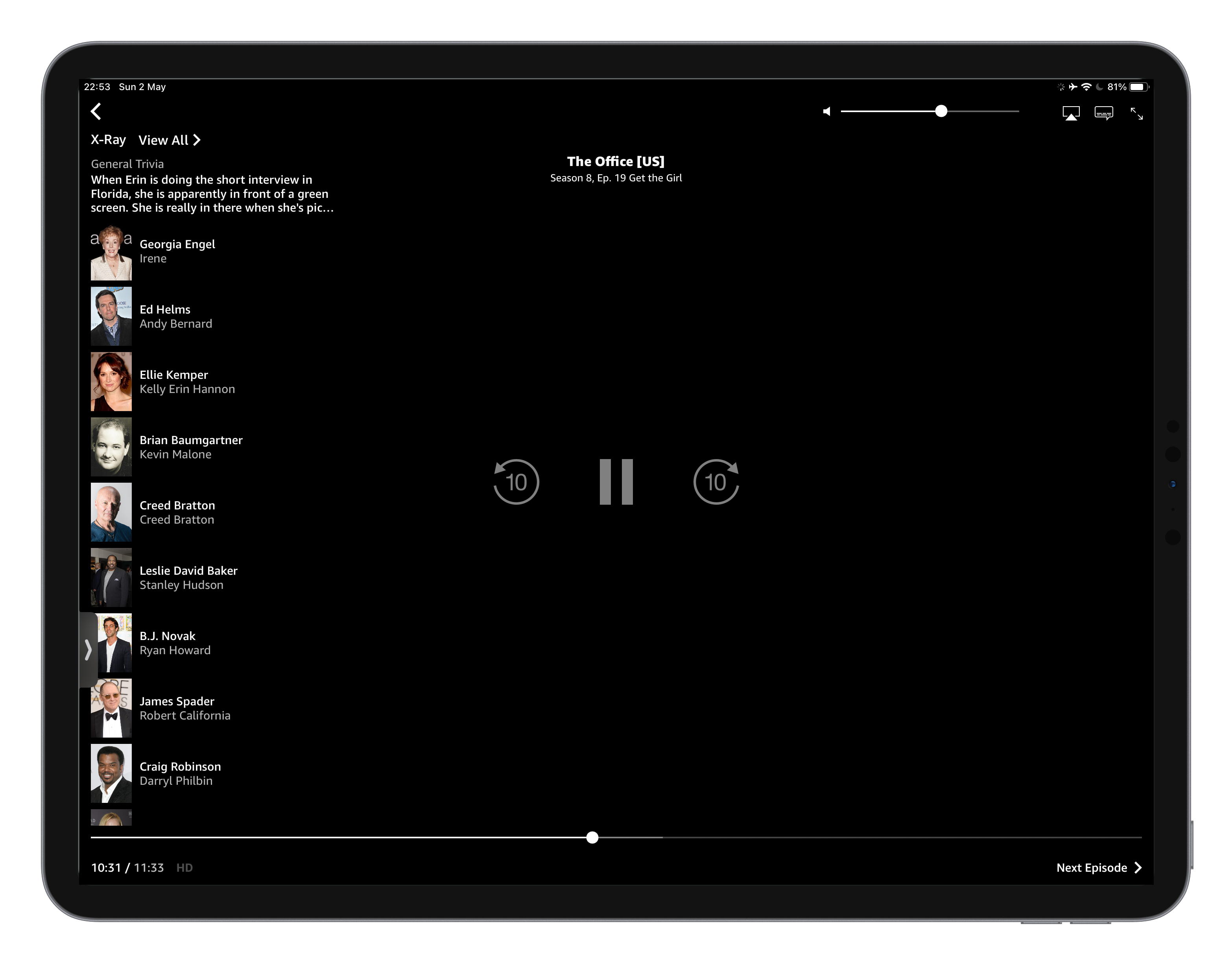
Task: Open View All in X-Ray
Action: click(169, 140)
